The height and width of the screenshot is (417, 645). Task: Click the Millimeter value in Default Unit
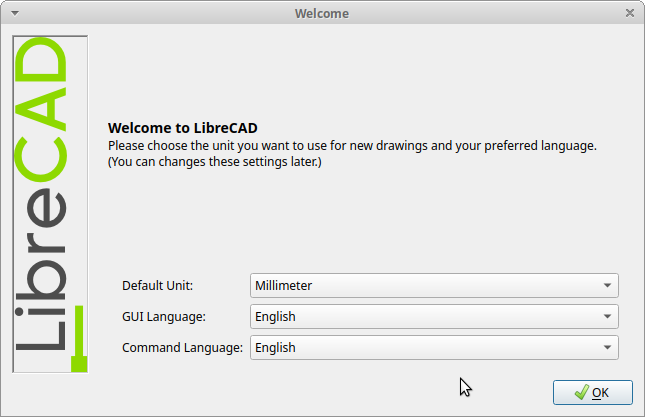click(284, 285)
